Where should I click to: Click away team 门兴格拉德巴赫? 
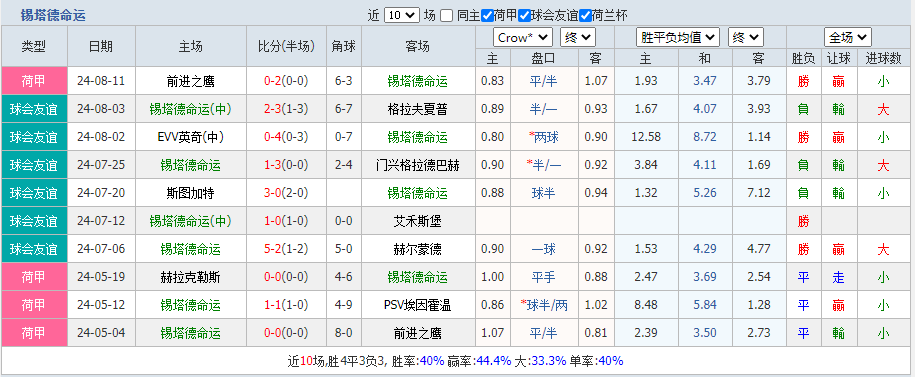418,165
